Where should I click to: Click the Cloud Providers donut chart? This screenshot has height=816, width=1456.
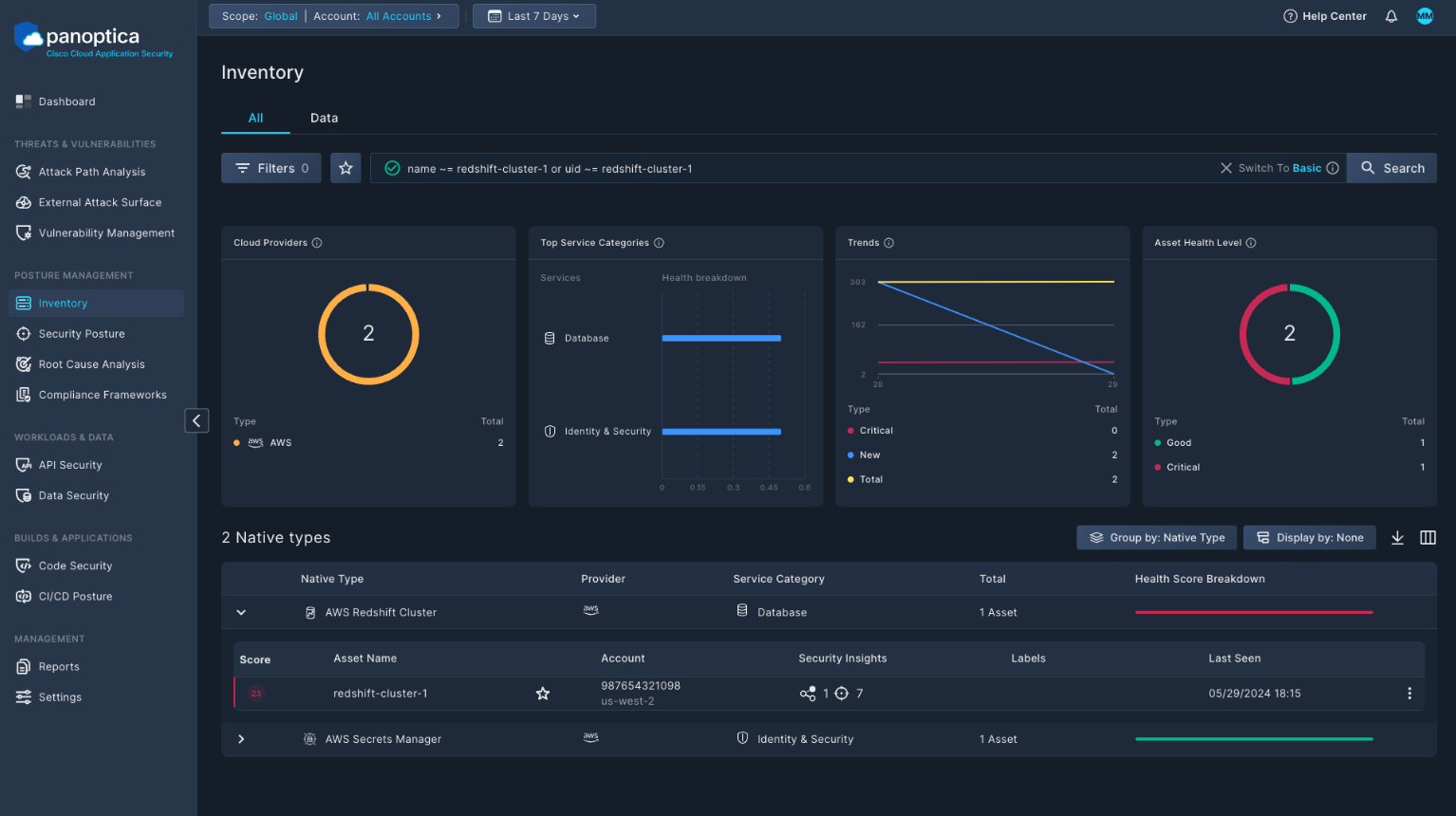(368, 334)
